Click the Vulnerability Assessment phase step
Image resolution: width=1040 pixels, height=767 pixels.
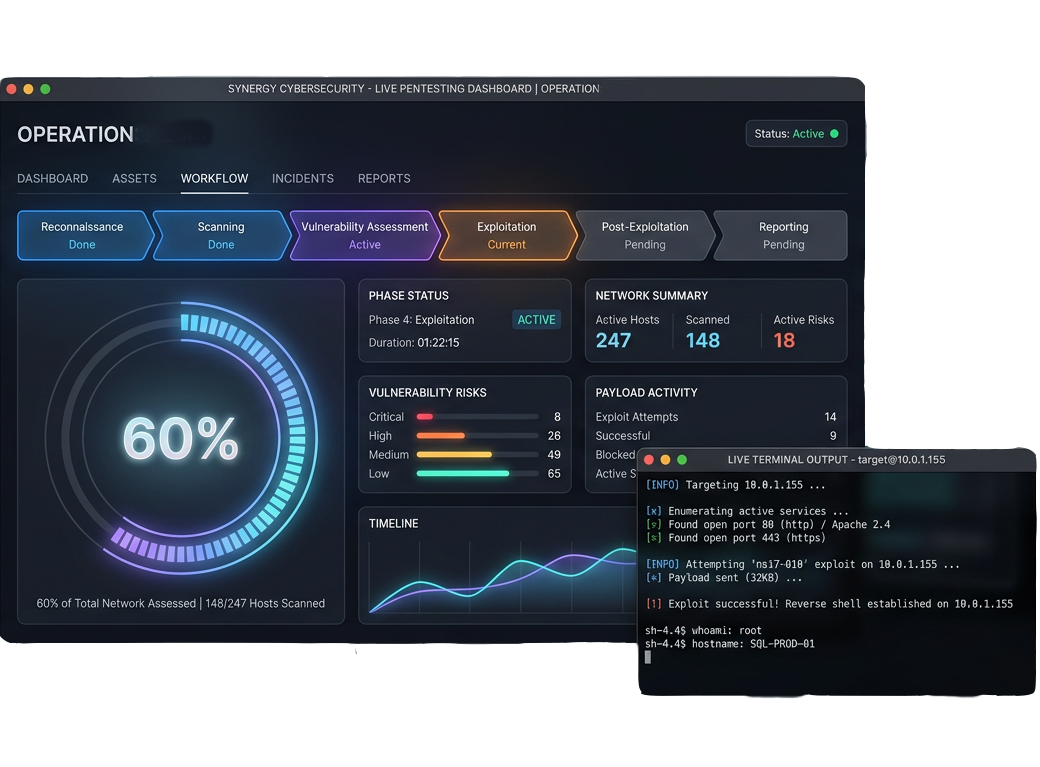click(364, 235)
